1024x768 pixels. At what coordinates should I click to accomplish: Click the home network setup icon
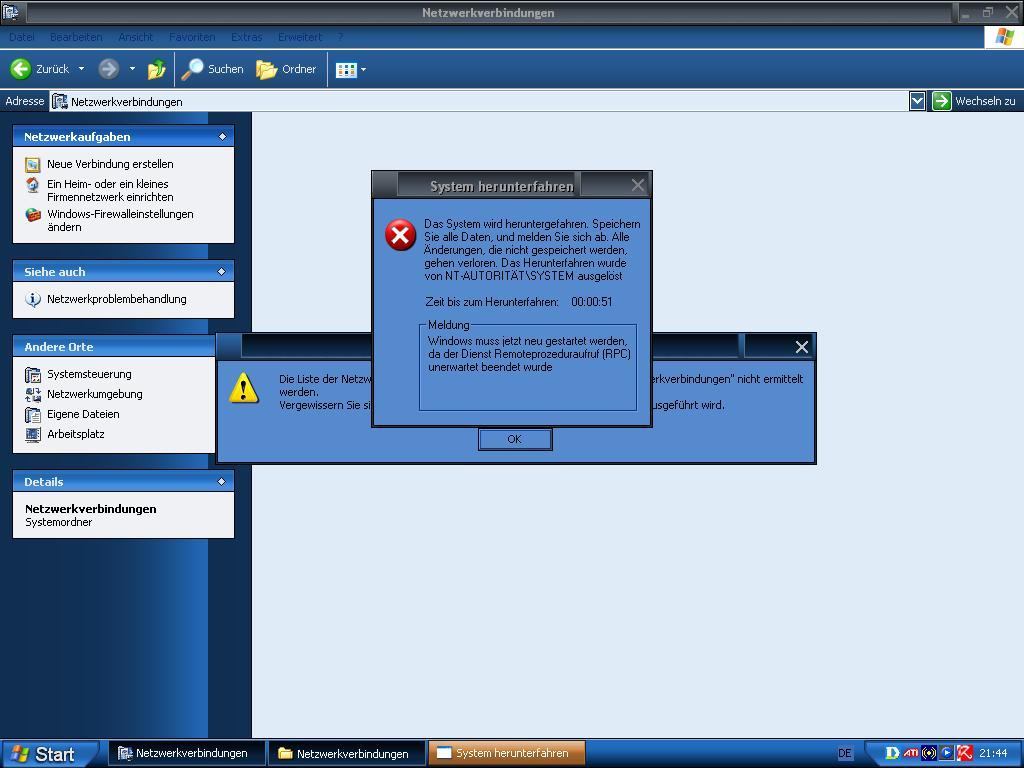(33, 185)
